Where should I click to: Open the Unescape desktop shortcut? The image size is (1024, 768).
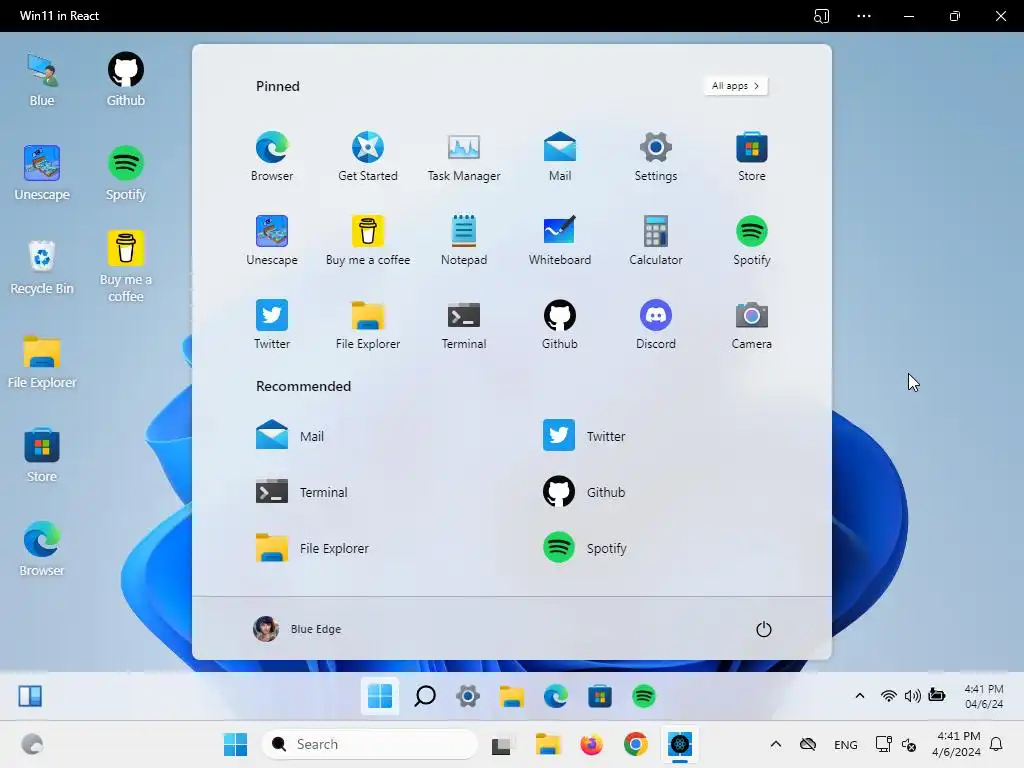(x=42, y=174)
